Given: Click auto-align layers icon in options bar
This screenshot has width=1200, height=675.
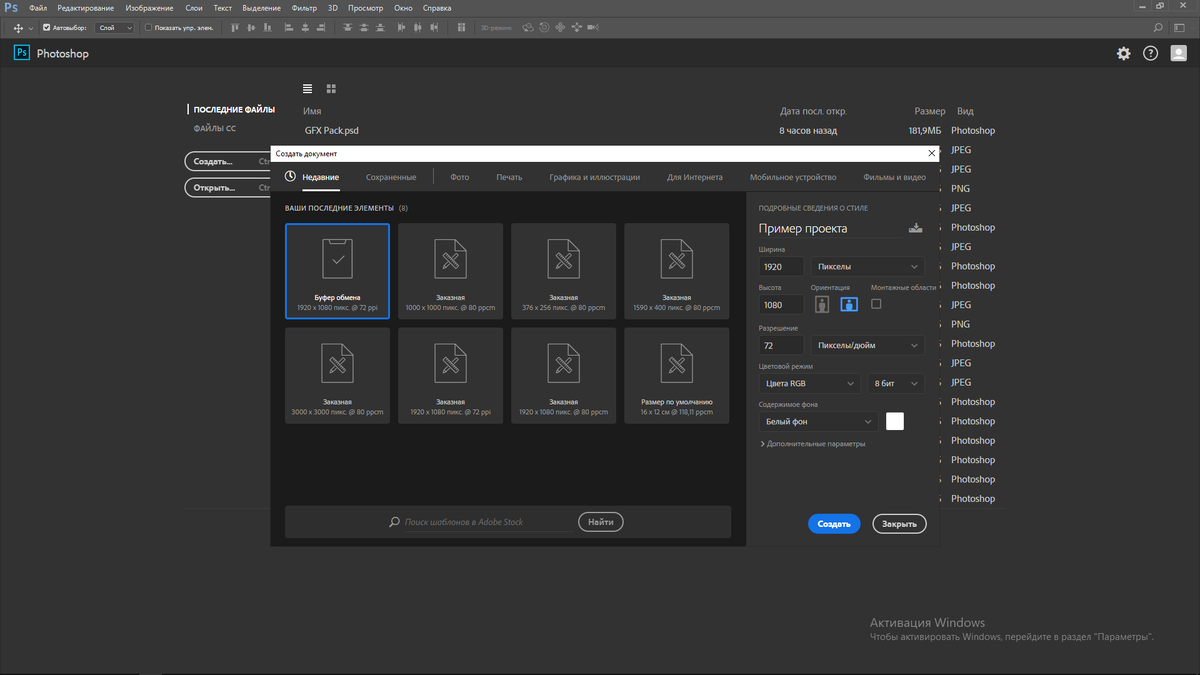Looking at the screenshot, I should (x=461, y=28).
